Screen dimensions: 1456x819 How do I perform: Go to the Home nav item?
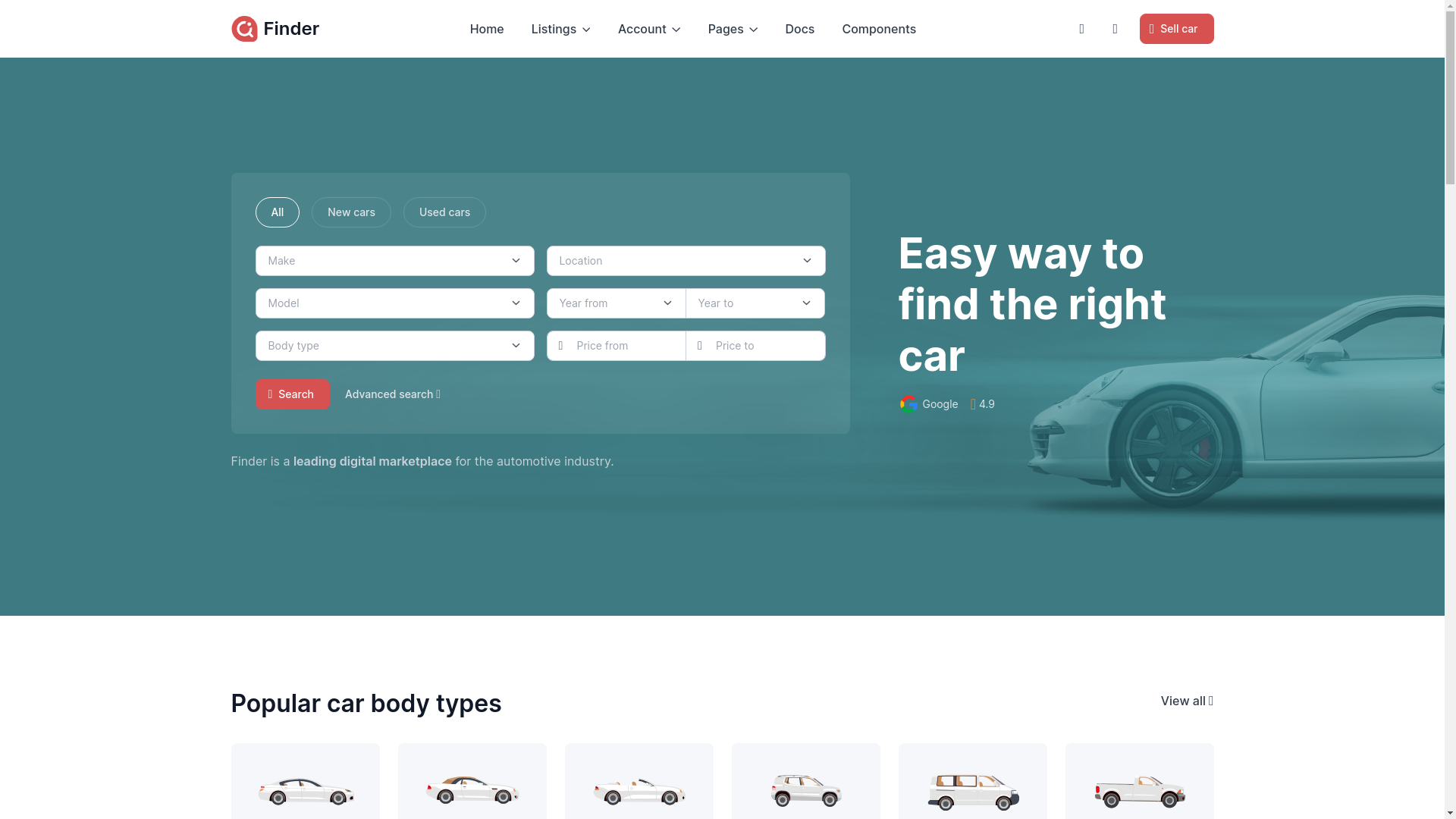[487, 29]
